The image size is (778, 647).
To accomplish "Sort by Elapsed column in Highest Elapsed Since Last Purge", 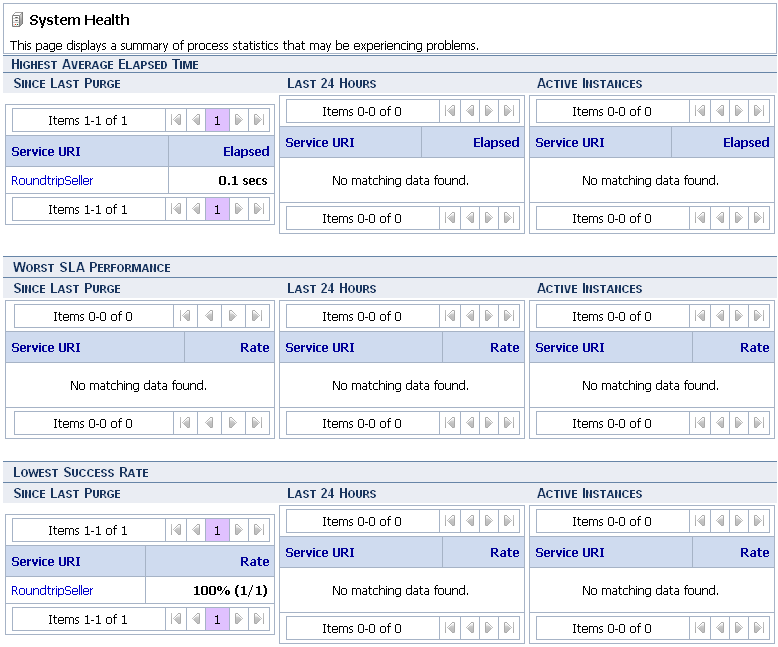I will tap(246, 152).
